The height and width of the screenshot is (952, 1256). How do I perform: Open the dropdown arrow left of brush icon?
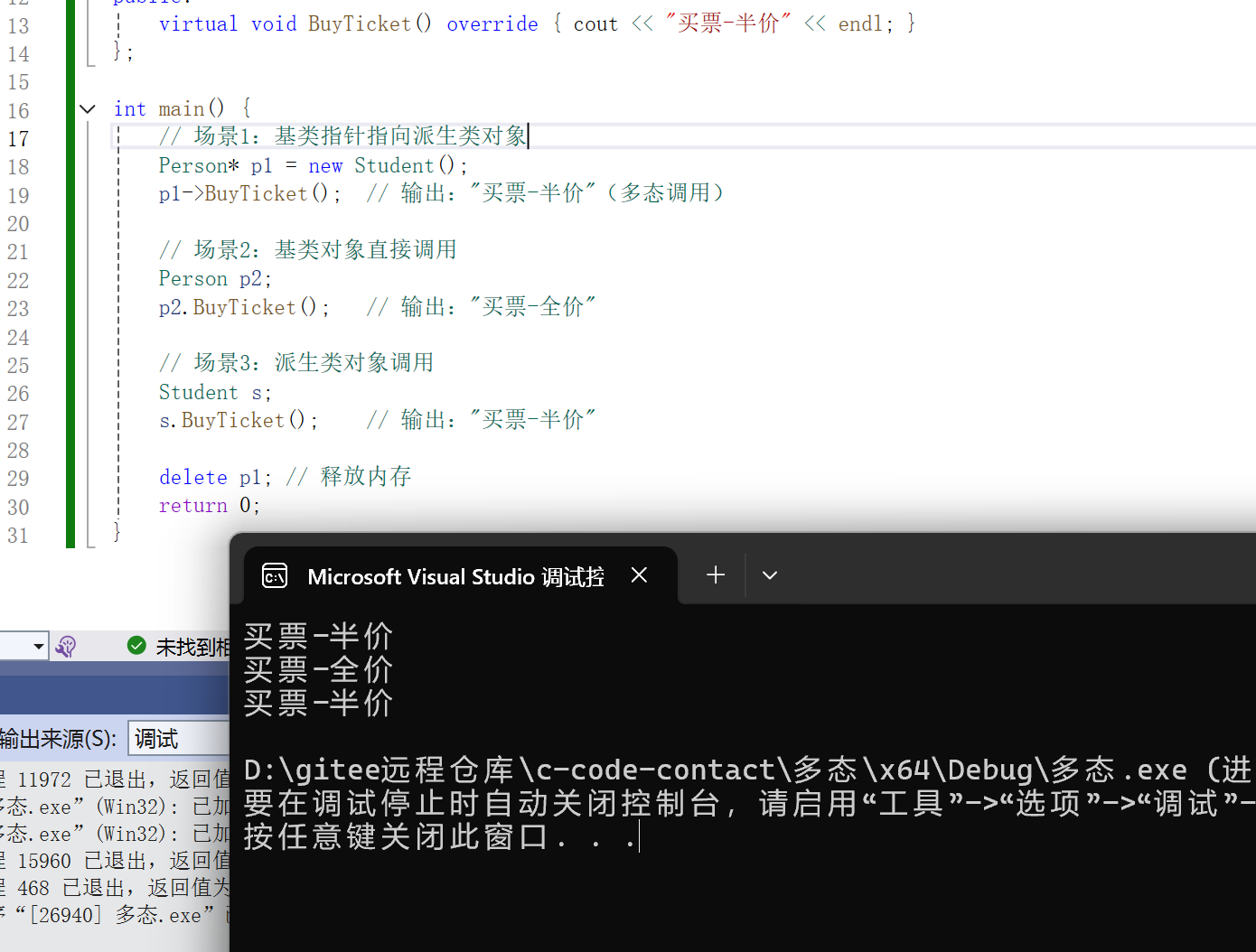pyautogui.click(x=38, y=646)
